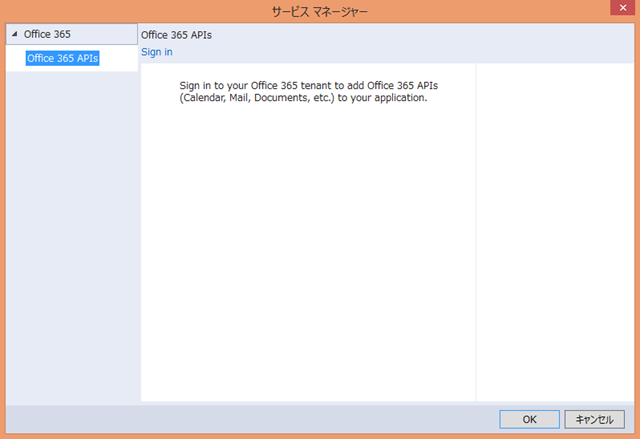Select the Office 365 root node
Viewport: 640px width, 439px height.
pyautogui.click(x=47, y=34)
